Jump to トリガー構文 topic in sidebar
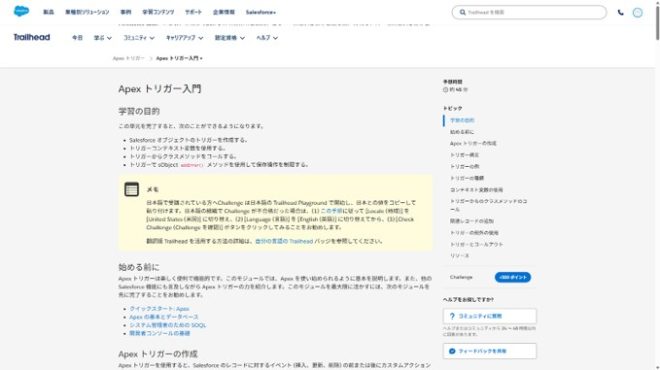 (464, 155)
